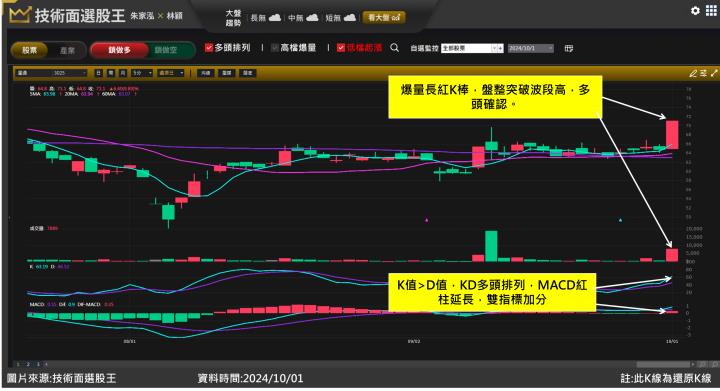
Task: Click second chart toolbar button after separator
Action: [227, 73]
